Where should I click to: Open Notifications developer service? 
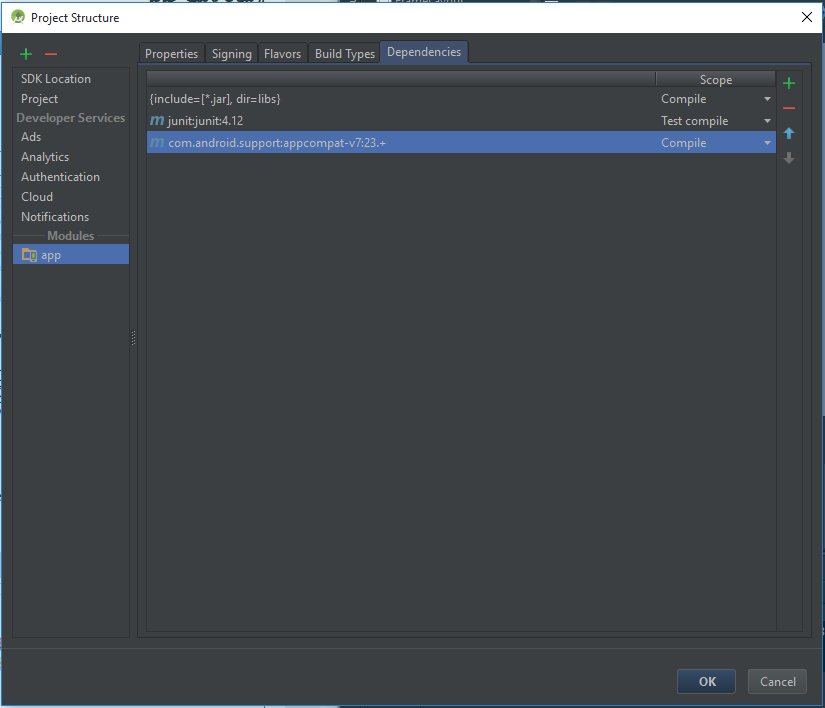pos(55,217)
